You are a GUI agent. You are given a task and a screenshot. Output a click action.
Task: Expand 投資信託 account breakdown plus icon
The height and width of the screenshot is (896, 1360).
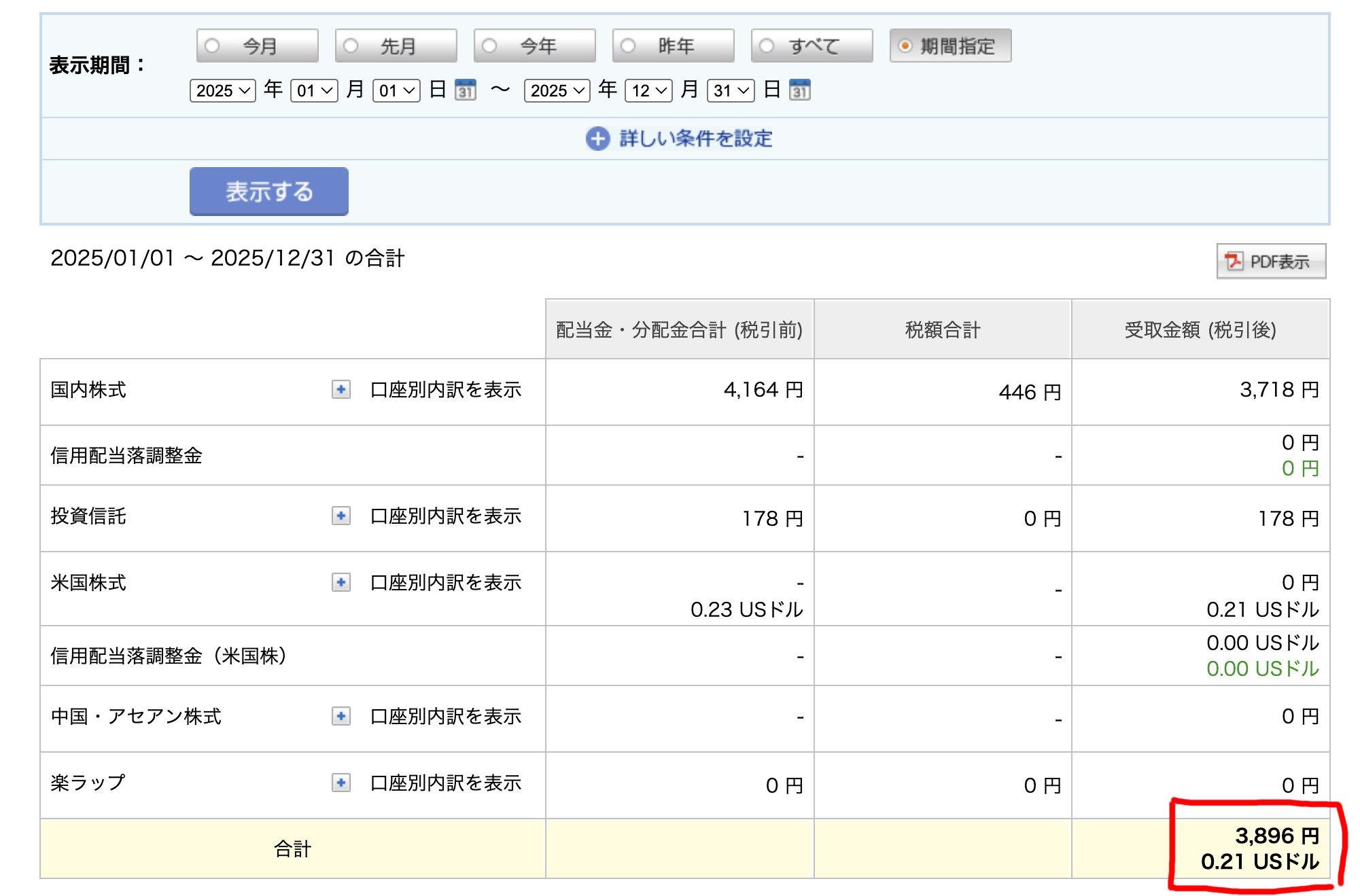tap(341, 516)
